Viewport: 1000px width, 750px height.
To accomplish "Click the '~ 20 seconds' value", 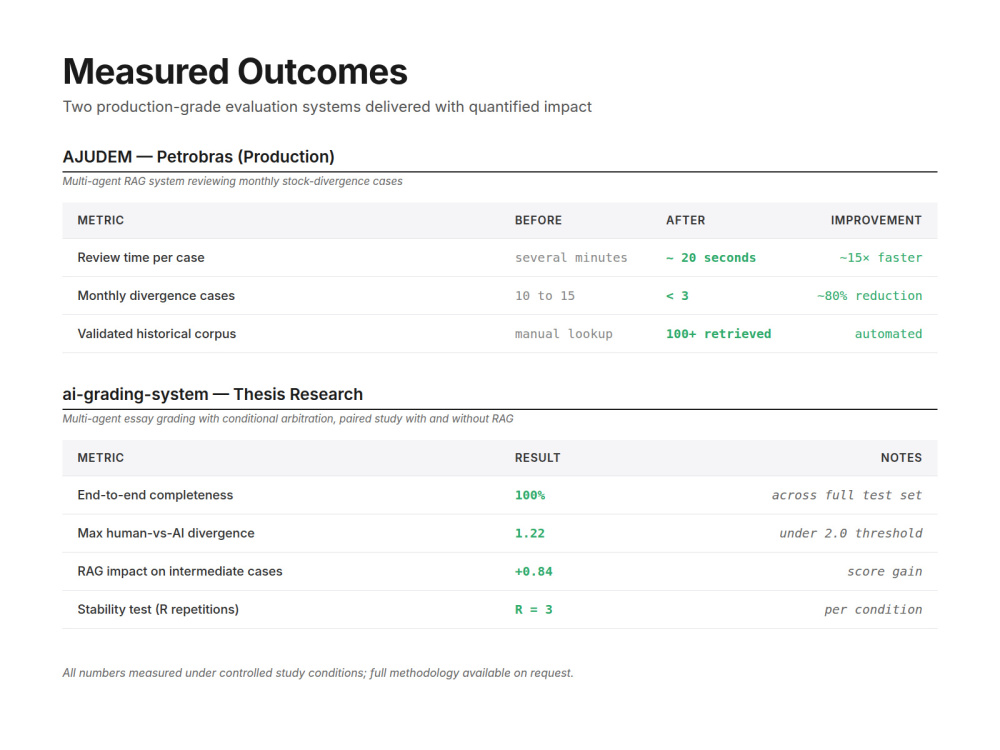I will (x=710, y=258).
